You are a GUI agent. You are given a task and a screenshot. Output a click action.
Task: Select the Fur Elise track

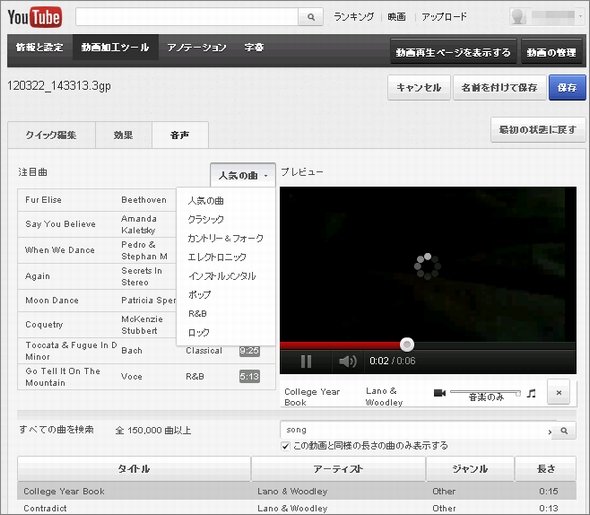pos(97,200)
